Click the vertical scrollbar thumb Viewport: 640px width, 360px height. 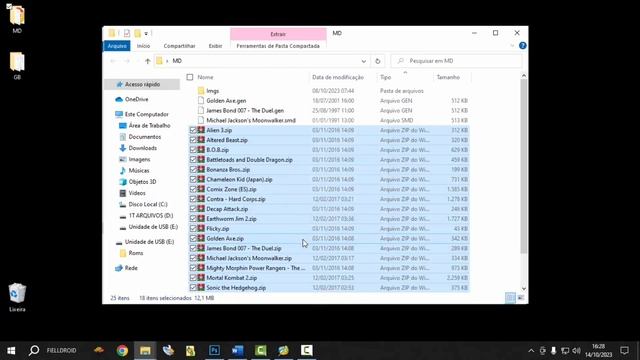524,167
